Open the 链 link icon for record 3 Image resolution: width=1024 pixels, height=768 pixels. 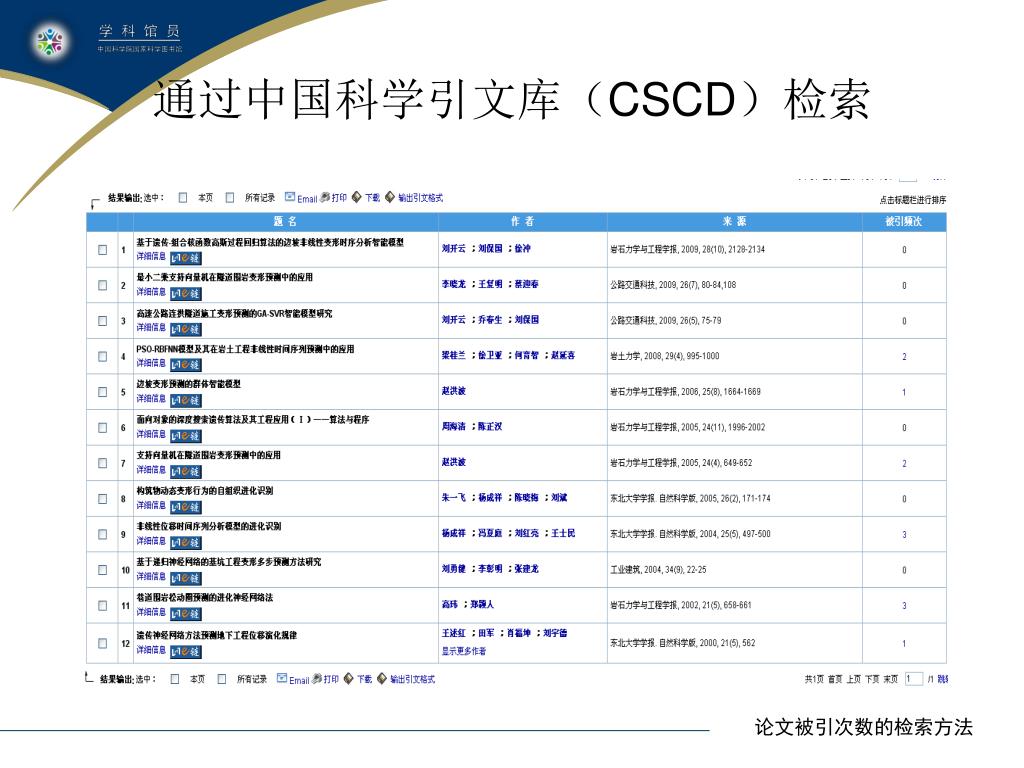(x=185, y=329)
